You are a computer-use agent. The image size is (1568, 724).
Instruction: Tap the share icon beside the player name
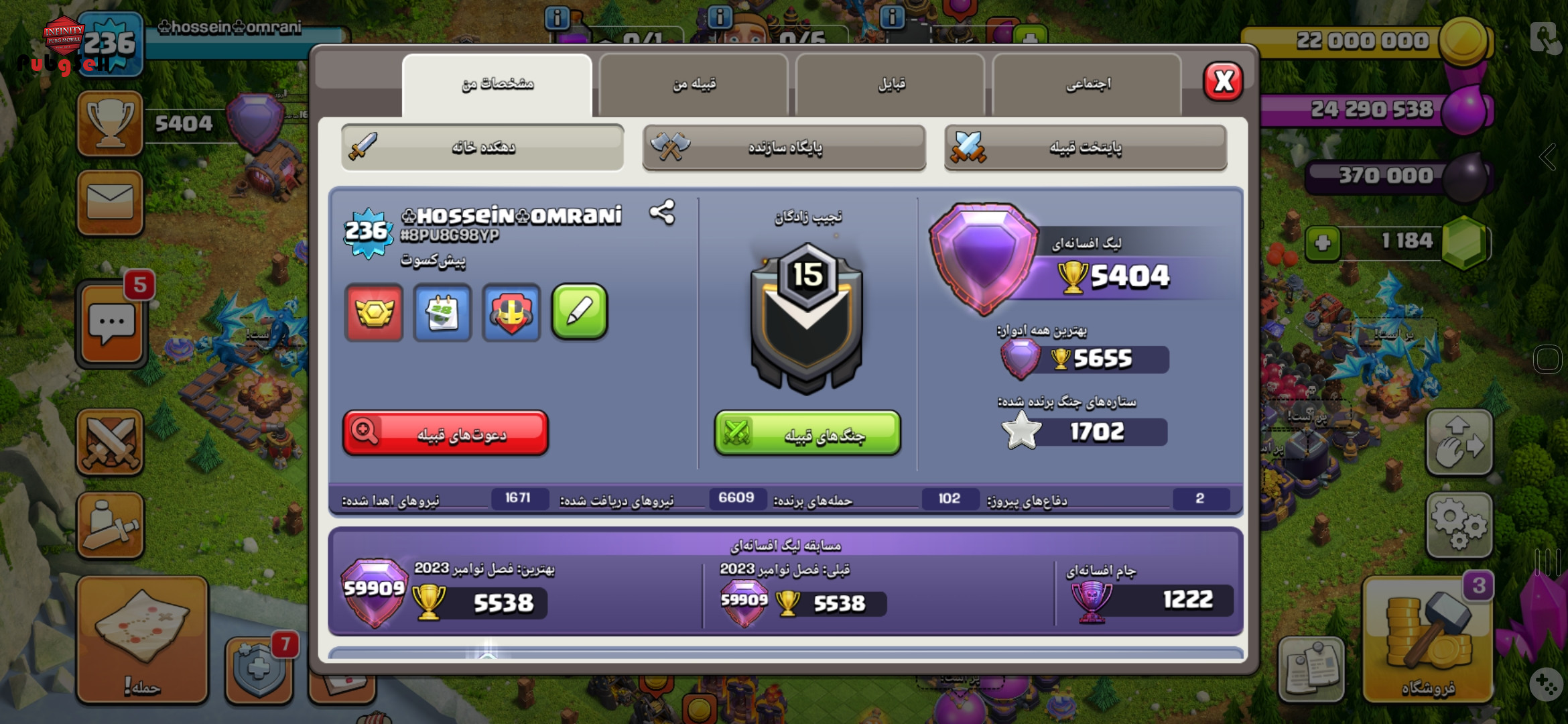pyautogui.click(x=662, y=213)
